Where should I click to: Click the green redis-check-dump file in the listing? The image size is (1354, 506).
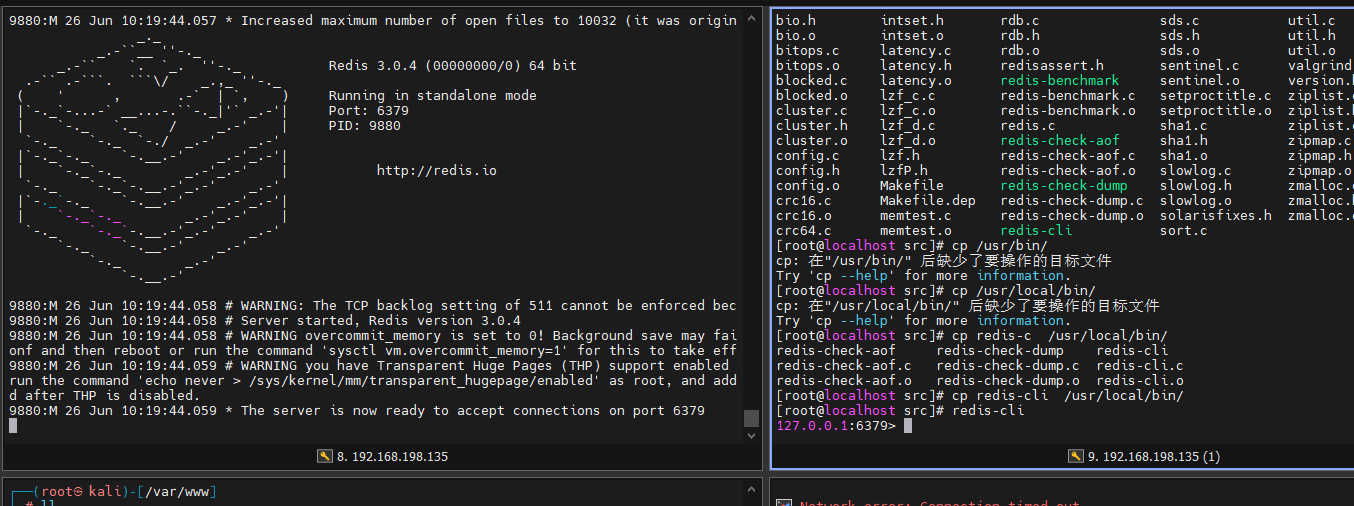click(x=1064, y=186)
